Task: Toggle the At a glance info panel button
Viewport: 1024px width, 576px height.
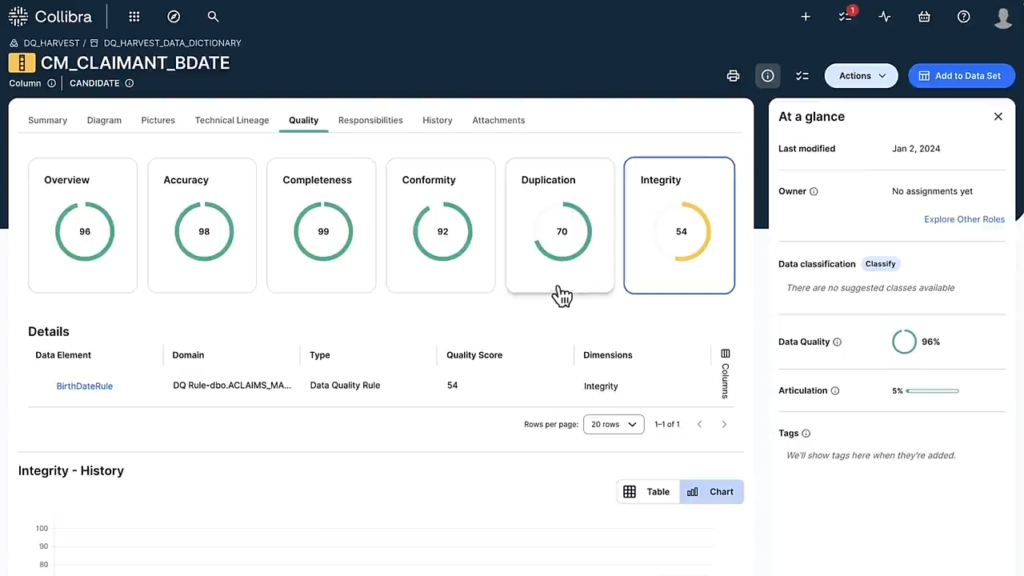Action: tap(768, 76)
